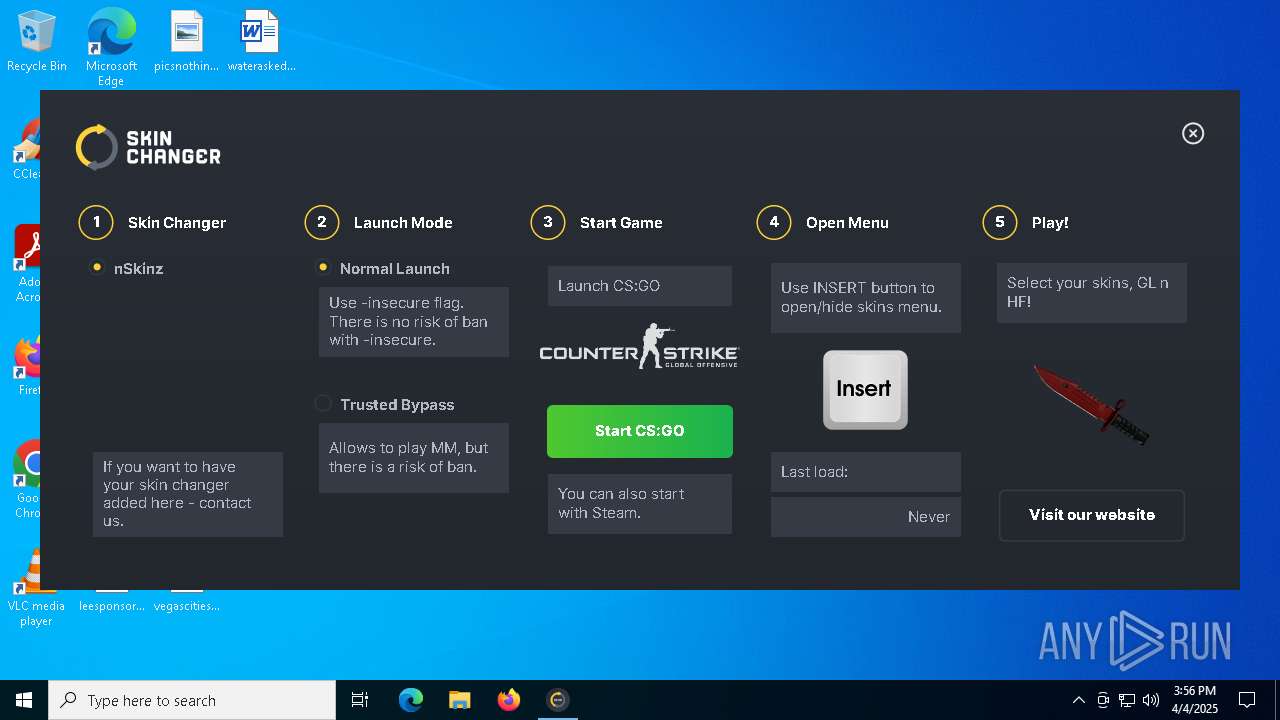The width and height of the screenshot is (1280, 720).
Task: Click the volume speaker icon in tray
Action: tap(1151, 700)
